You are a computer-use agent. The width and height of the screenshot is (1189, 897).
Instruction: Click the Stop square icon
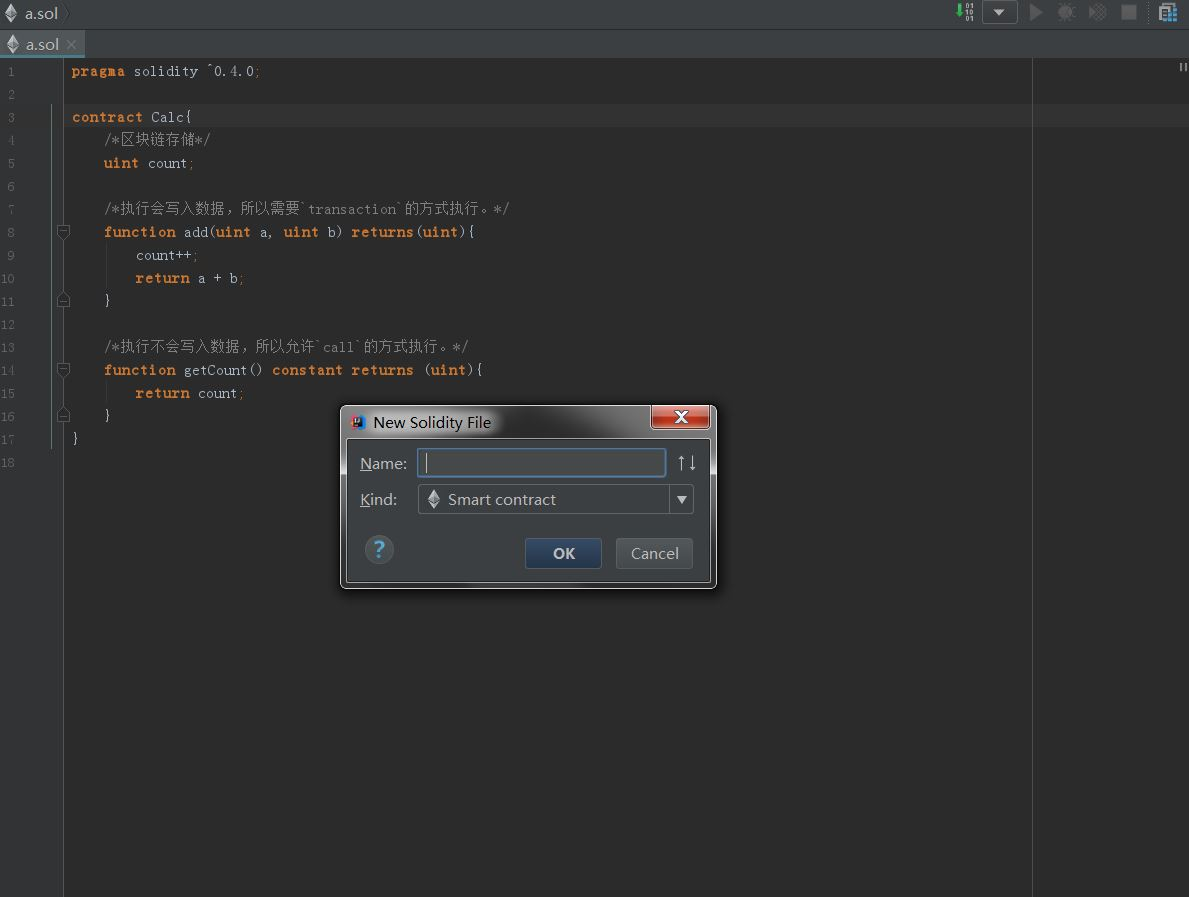pos(1129,12)
